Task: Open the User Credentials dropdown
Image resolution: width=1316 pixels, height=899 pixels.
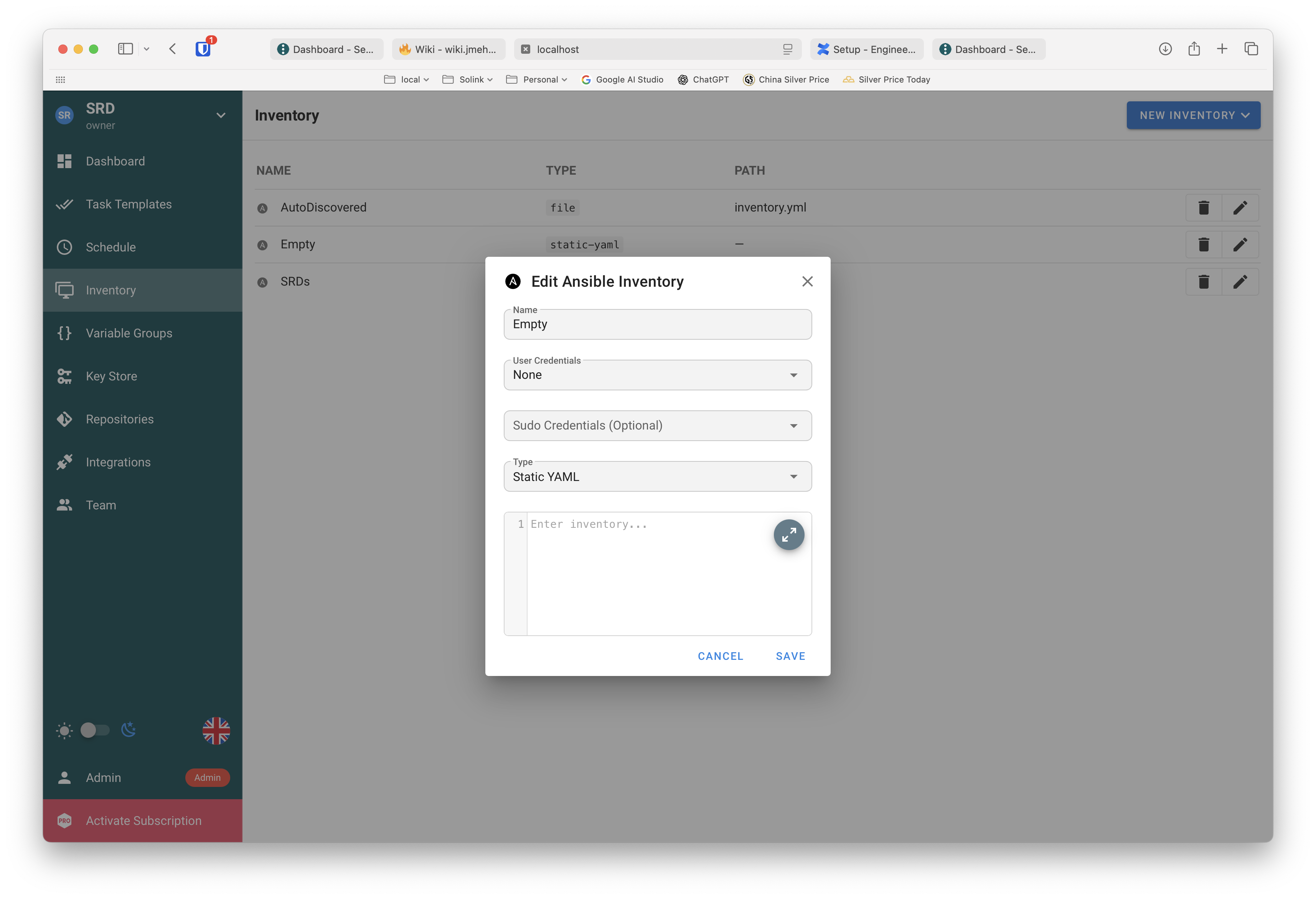Action: [658, 375]
